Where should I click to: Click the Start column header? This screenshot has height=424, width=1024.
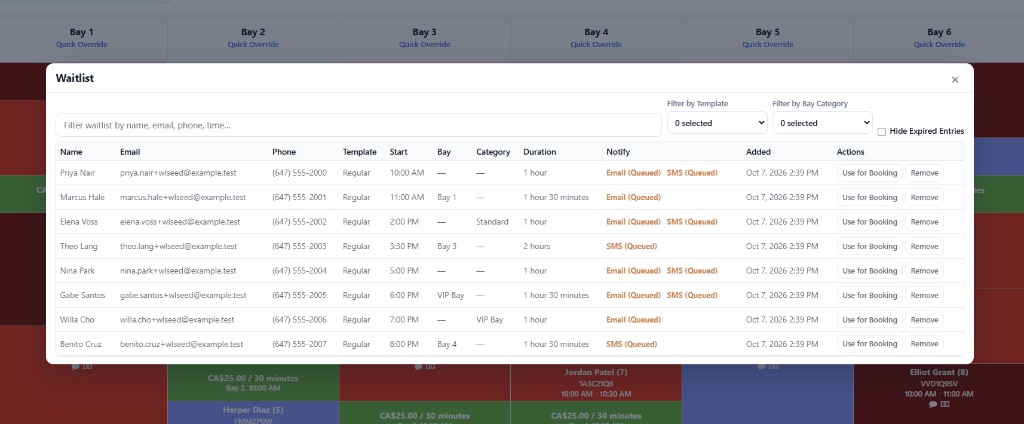398,152
